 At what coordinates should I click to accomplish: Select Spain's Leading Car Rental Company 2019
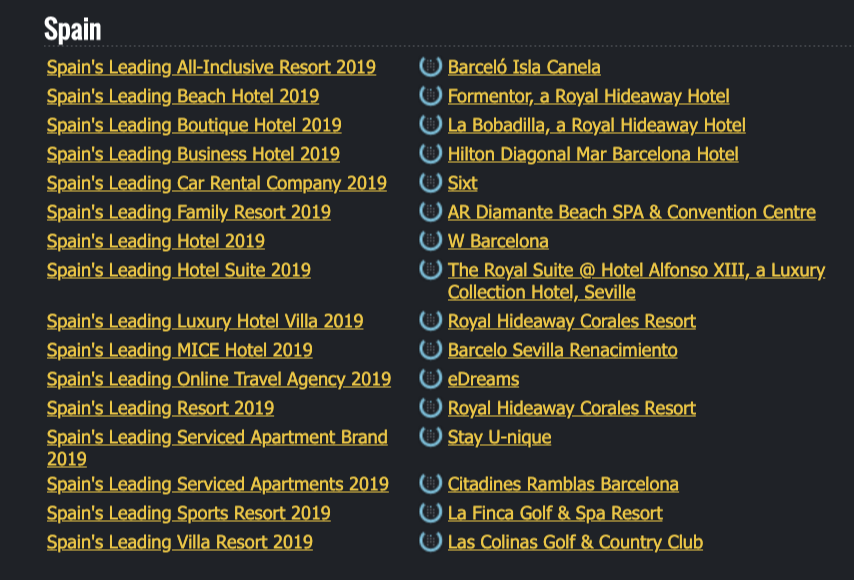click(217, 183)
